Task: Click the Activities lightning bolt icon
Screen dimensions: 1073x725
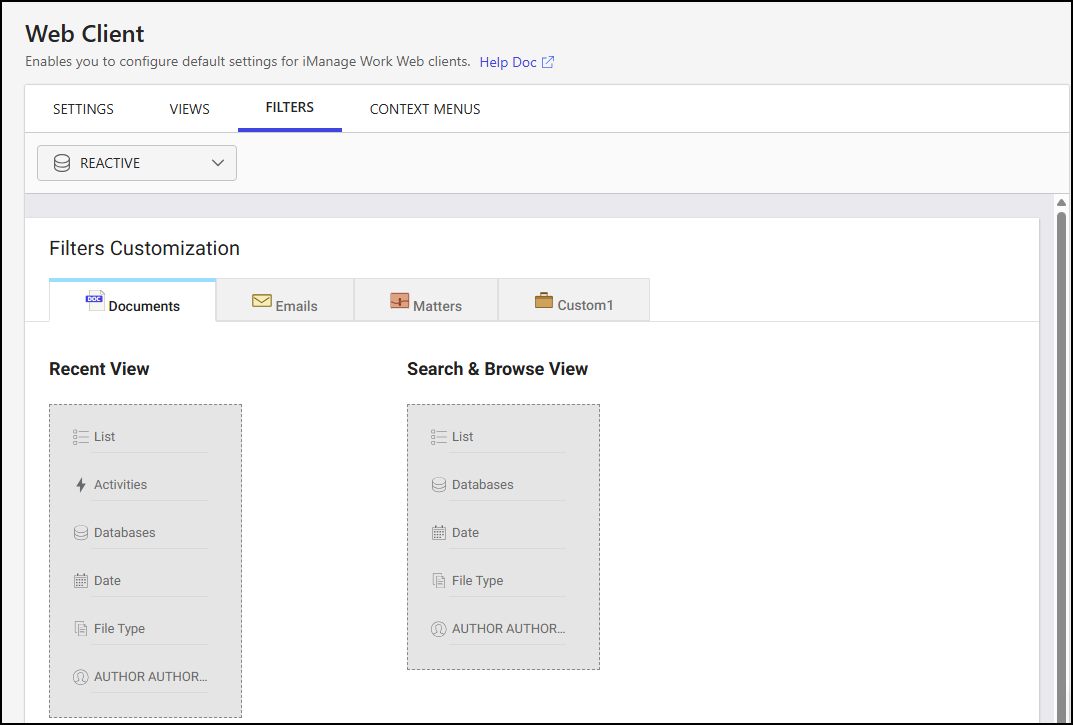Action: (81, 485)
